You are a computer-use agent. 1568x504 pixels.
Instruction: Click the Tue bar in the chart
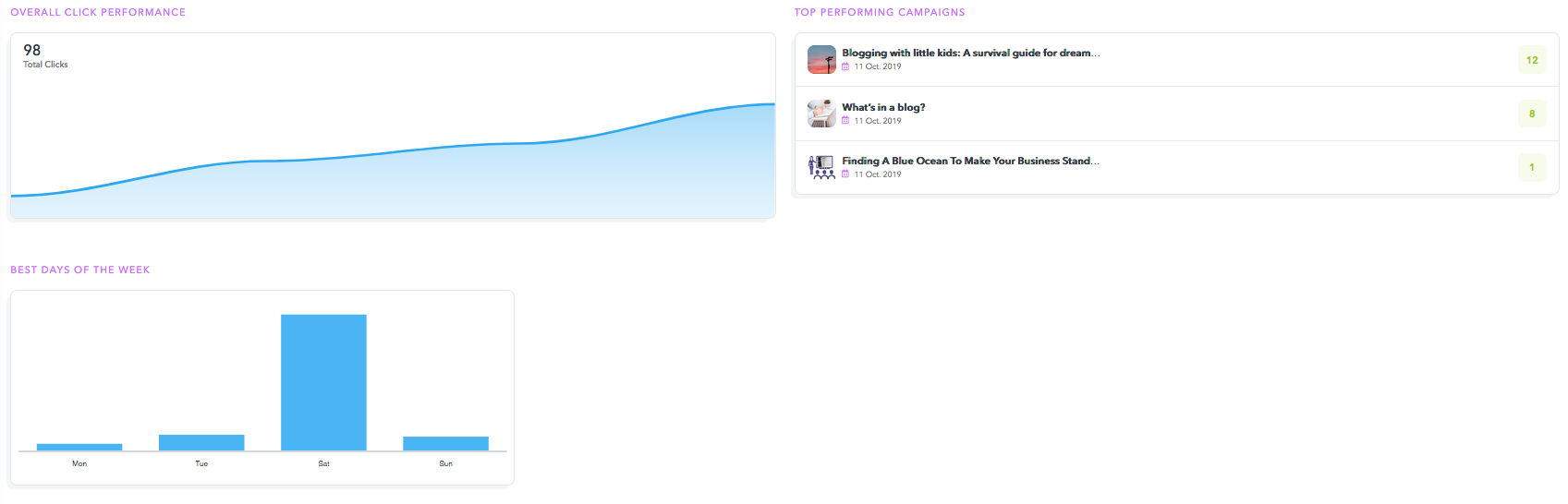tap(201, 442)
